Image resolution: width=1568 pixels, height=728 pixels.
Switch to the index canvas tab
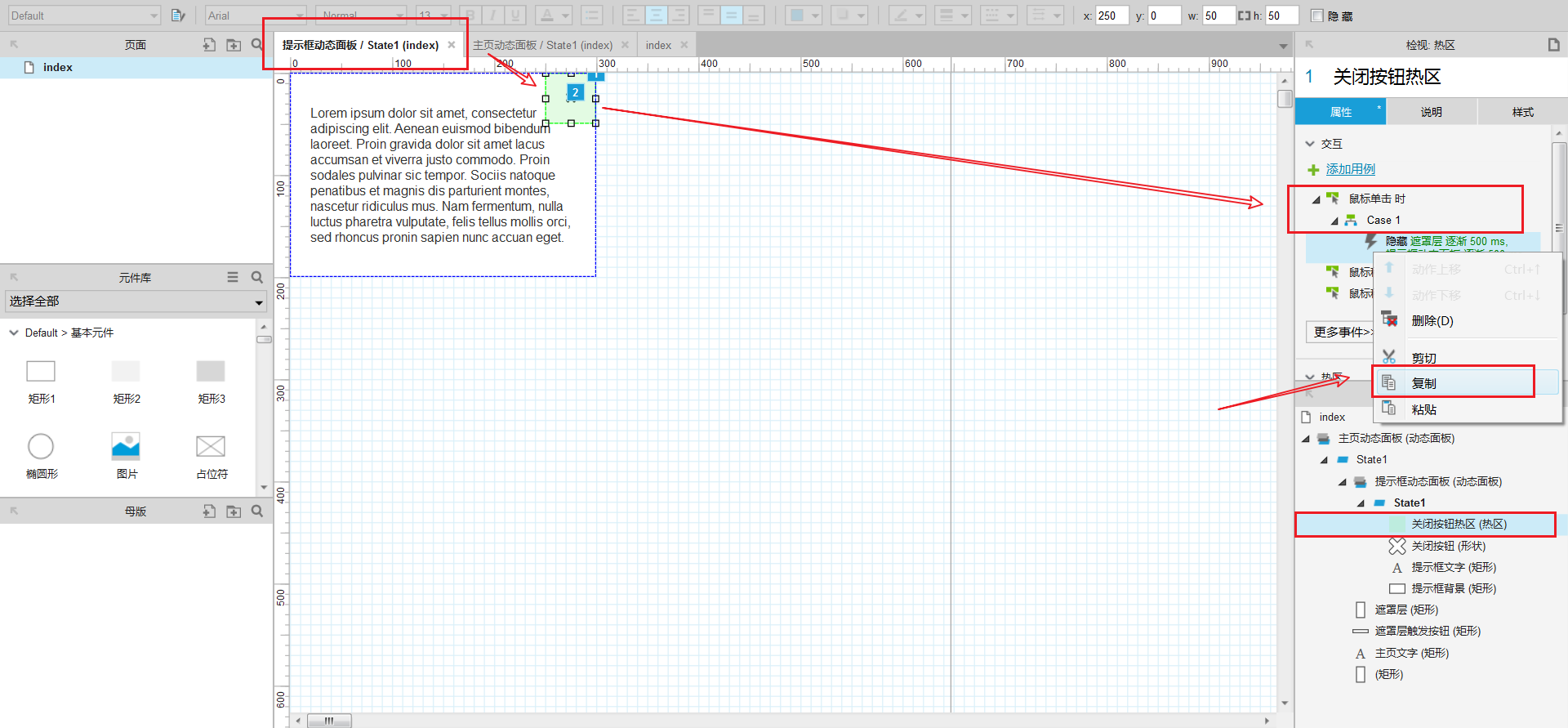658,45
